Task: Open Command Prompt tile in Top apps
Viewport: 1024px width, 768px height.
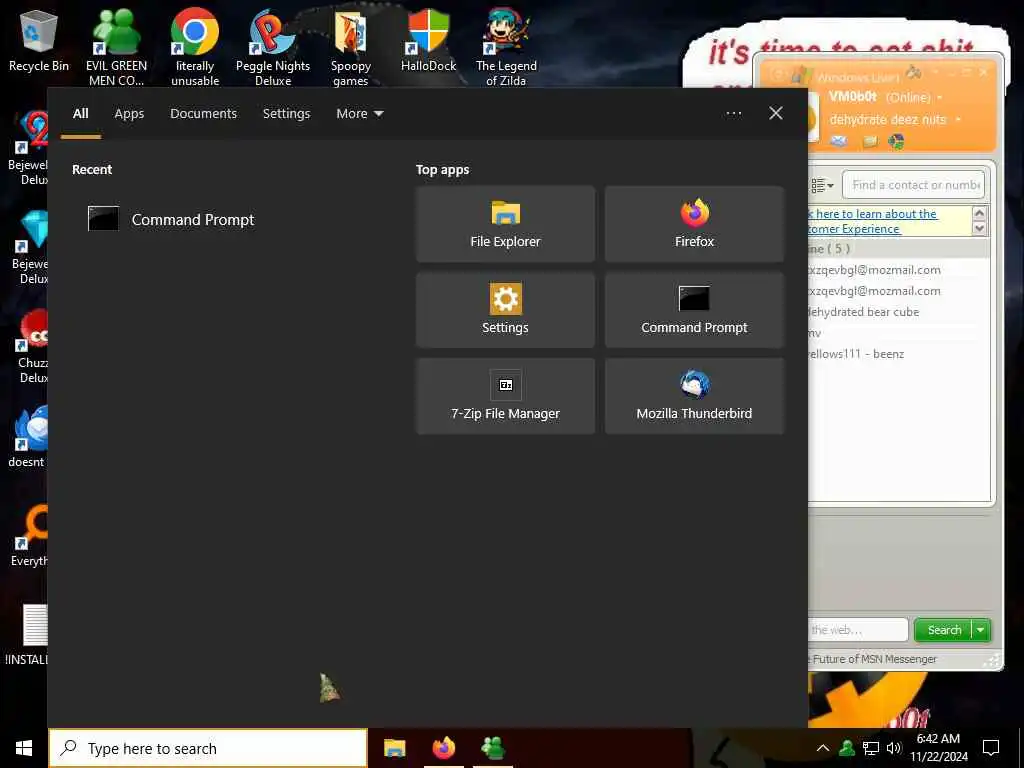Action: point(694,310)
